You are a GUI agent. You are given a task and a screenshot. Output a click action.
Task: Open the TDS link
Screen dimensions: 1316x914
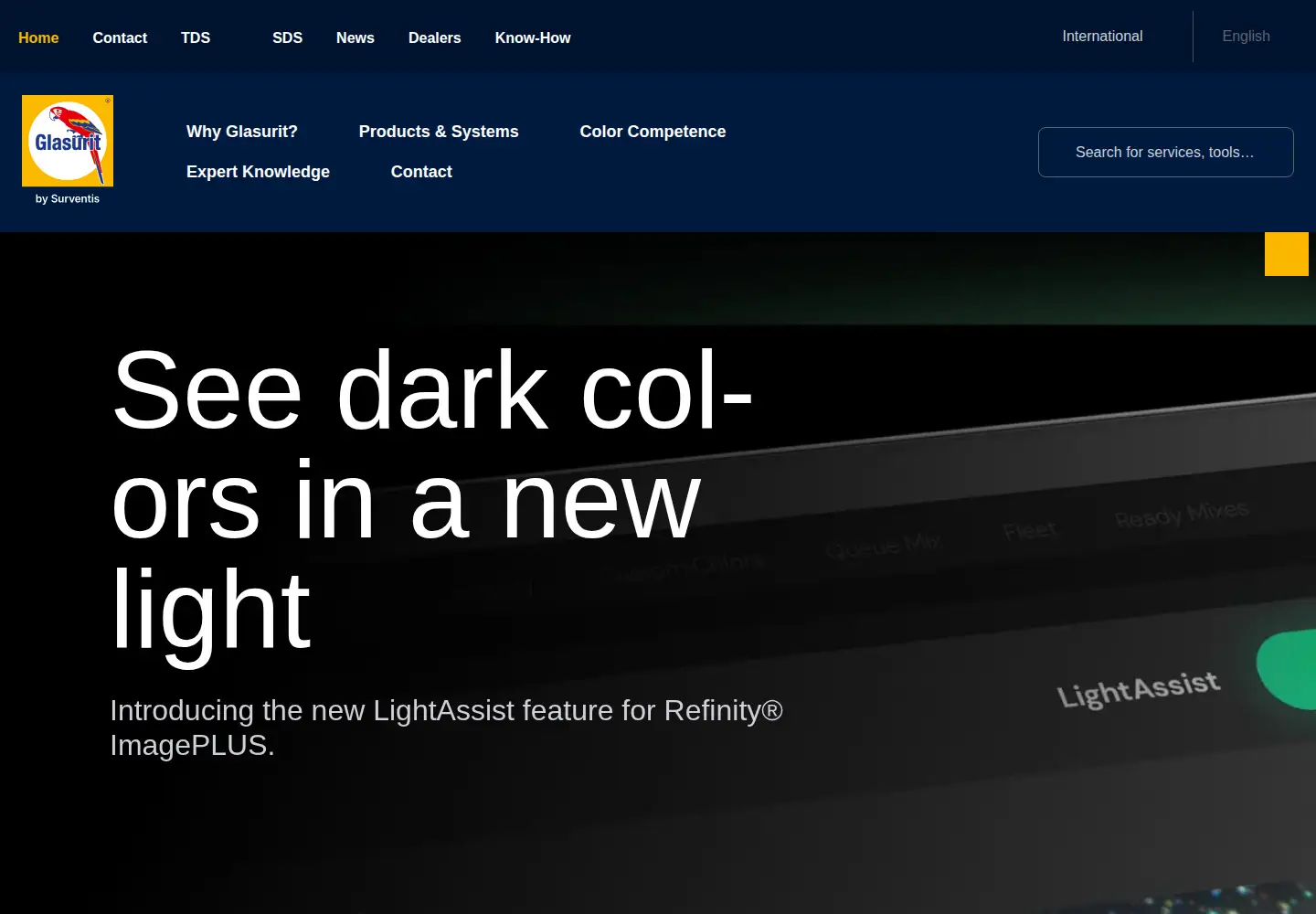click(196, 37)
